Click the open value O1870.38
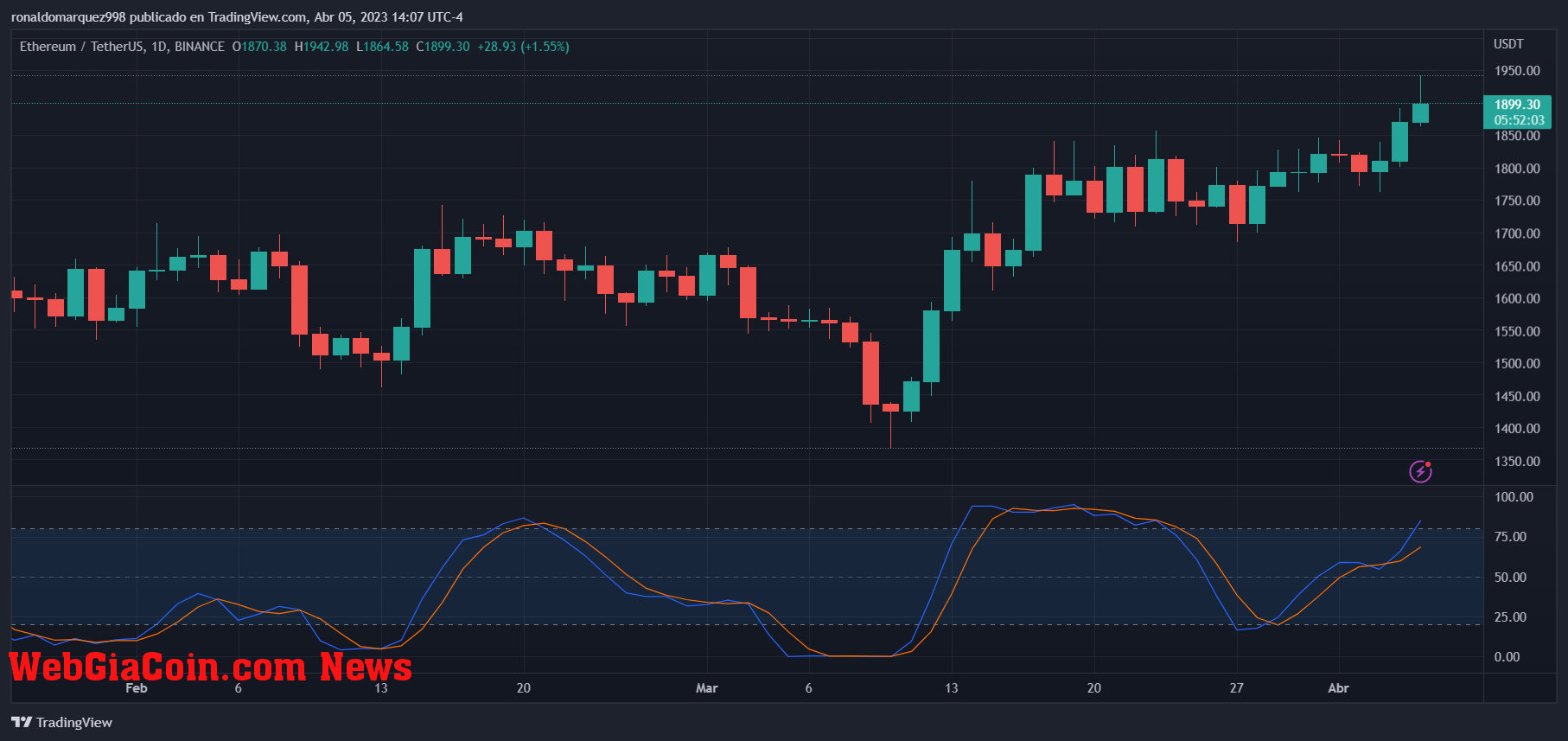 259,47
